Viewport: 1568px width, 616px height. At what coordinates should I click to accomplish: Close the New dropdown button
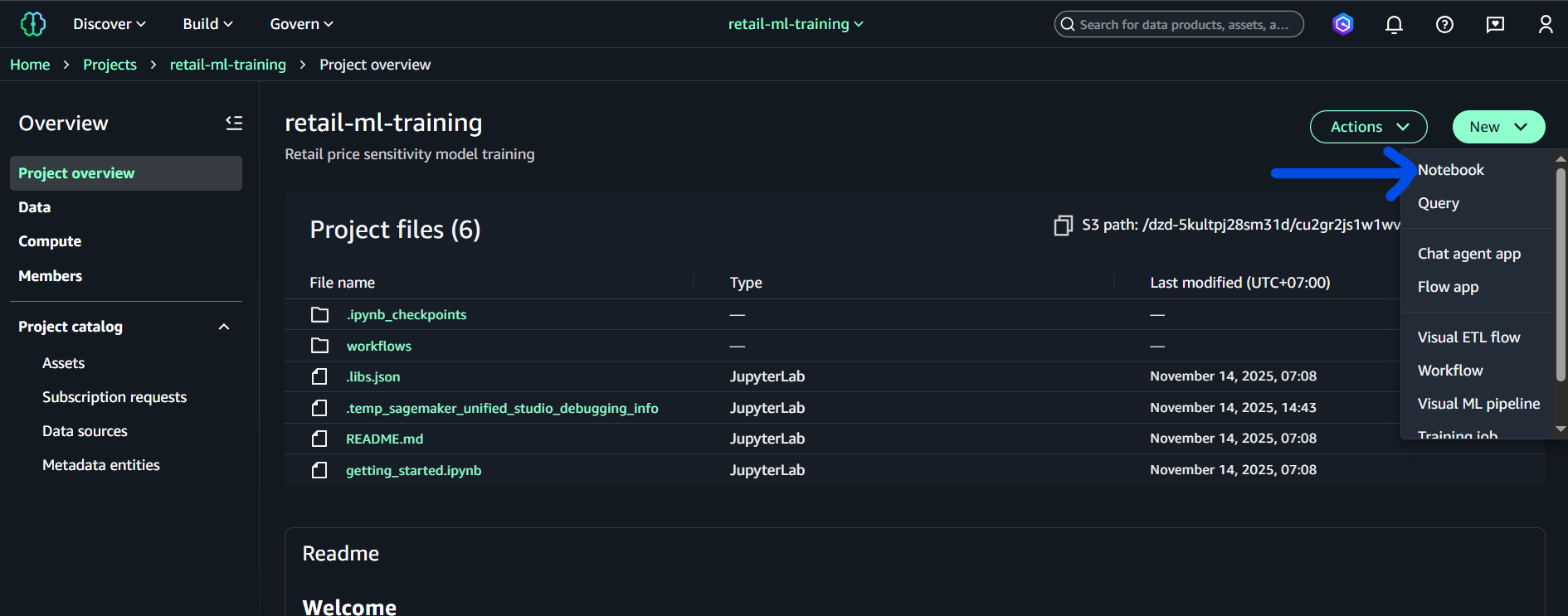pos(1498,127)
